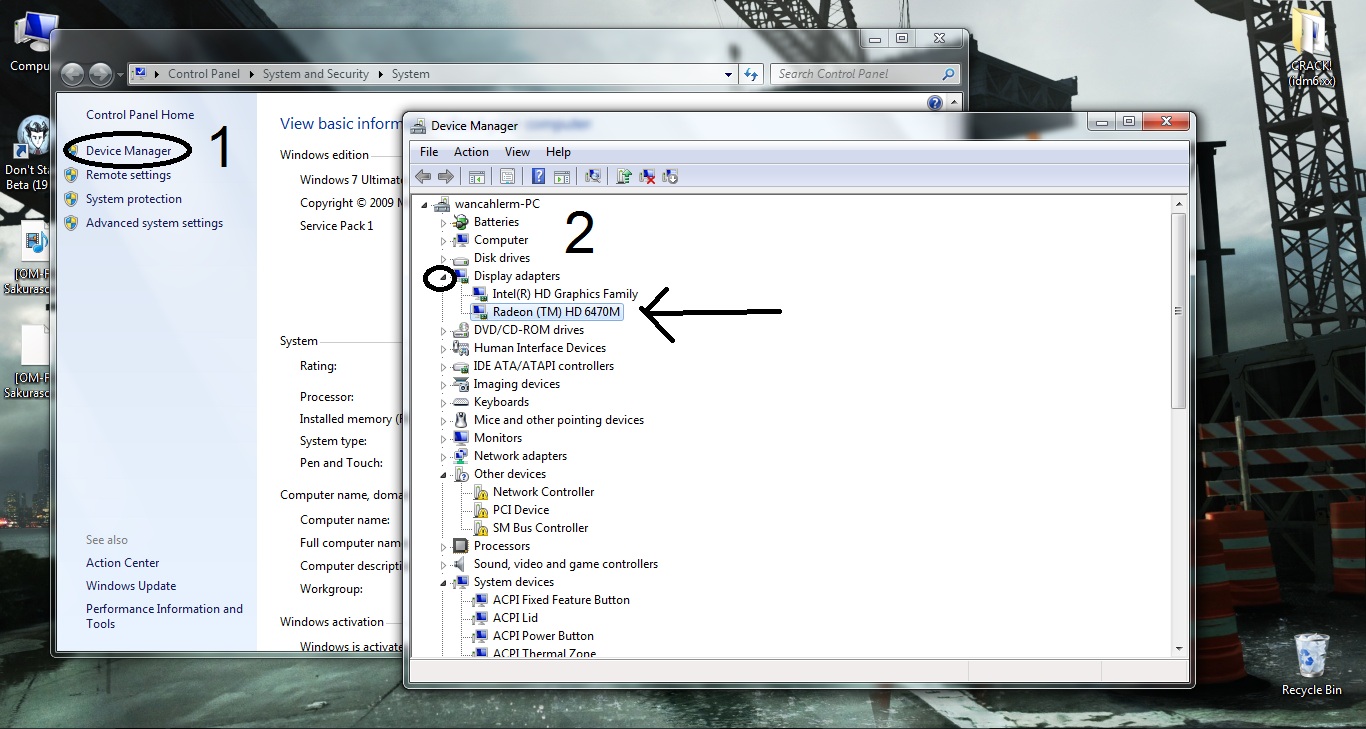
Task: Open Properties from the Device Manager toolbar
Action: [507, 177]
